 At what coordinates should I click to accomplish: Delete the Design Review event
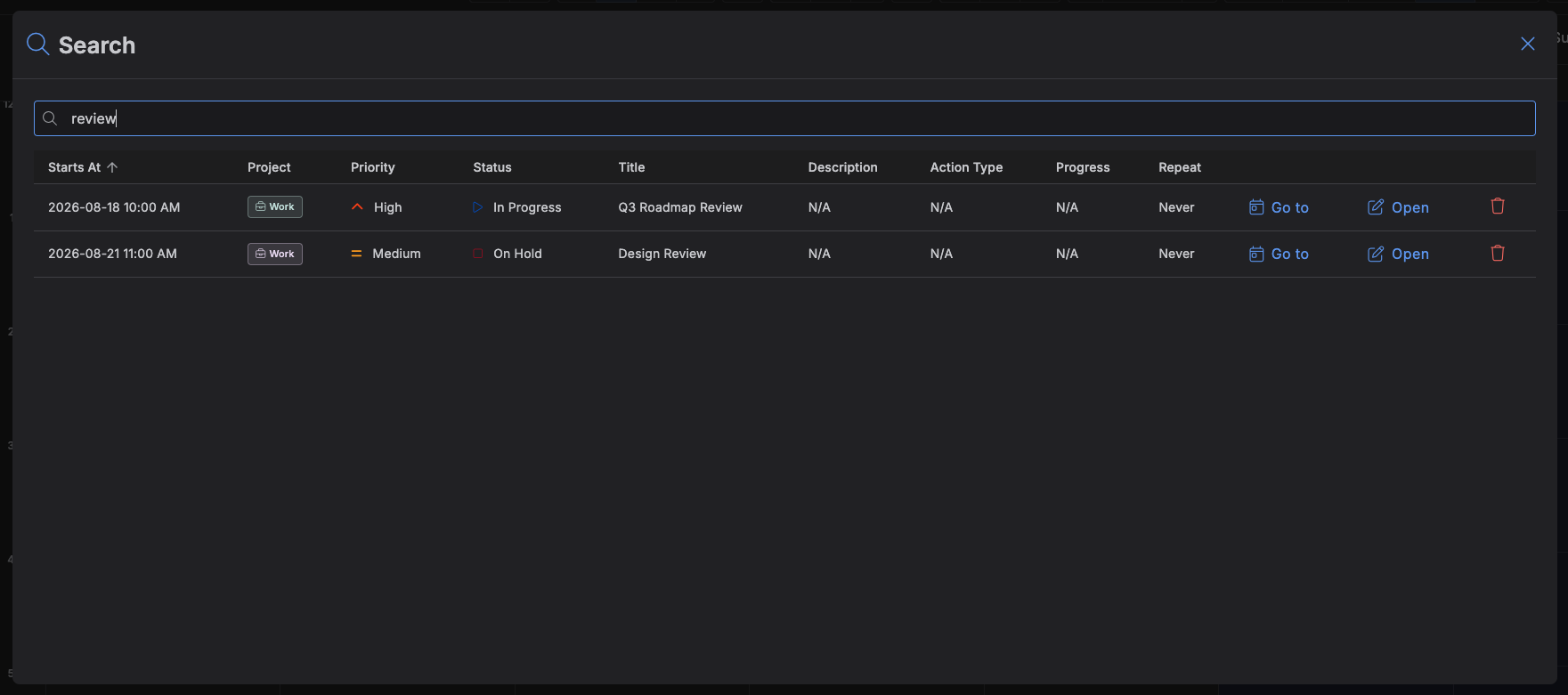click(x=1498, y=254)
